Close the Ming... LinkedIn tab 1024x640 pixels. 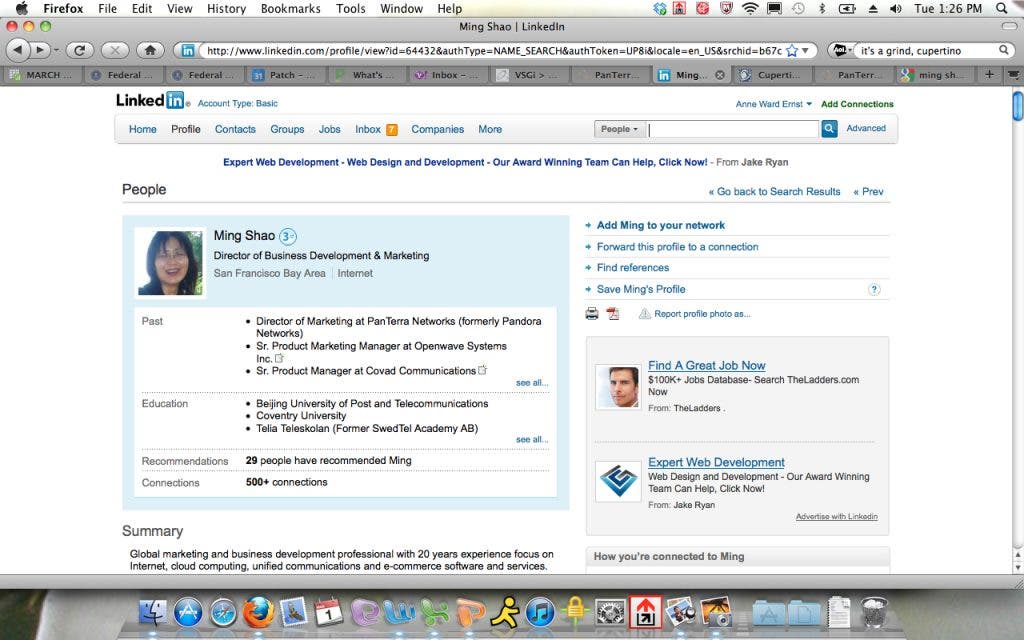point(720,75)
